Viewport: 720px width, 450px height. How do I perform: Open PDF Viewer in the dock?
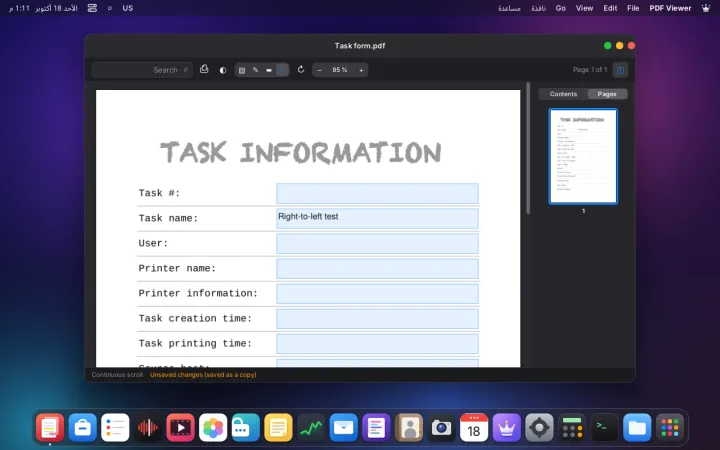click(x=50, y=428)
